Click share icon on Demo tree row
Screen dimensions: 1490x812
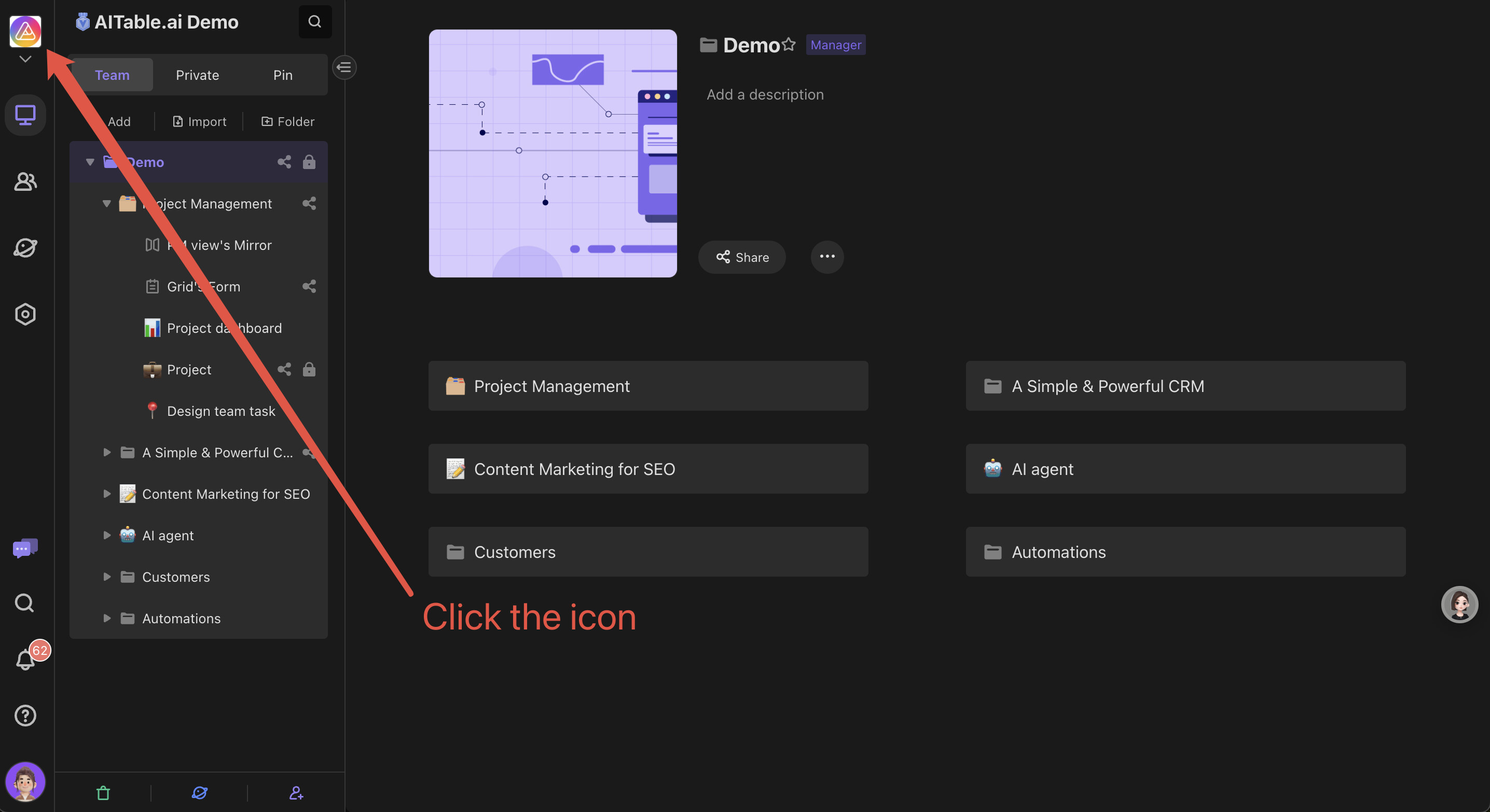284,162
